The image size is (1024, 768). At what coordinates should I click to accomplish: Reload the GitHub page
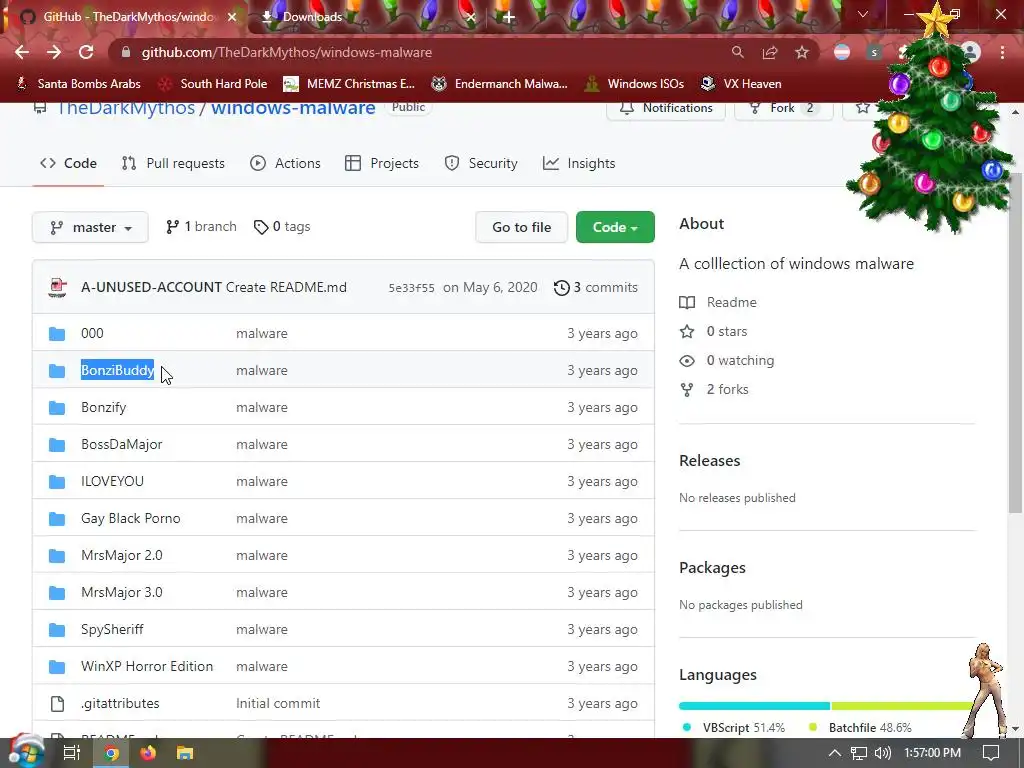click(x=86, y=52)
